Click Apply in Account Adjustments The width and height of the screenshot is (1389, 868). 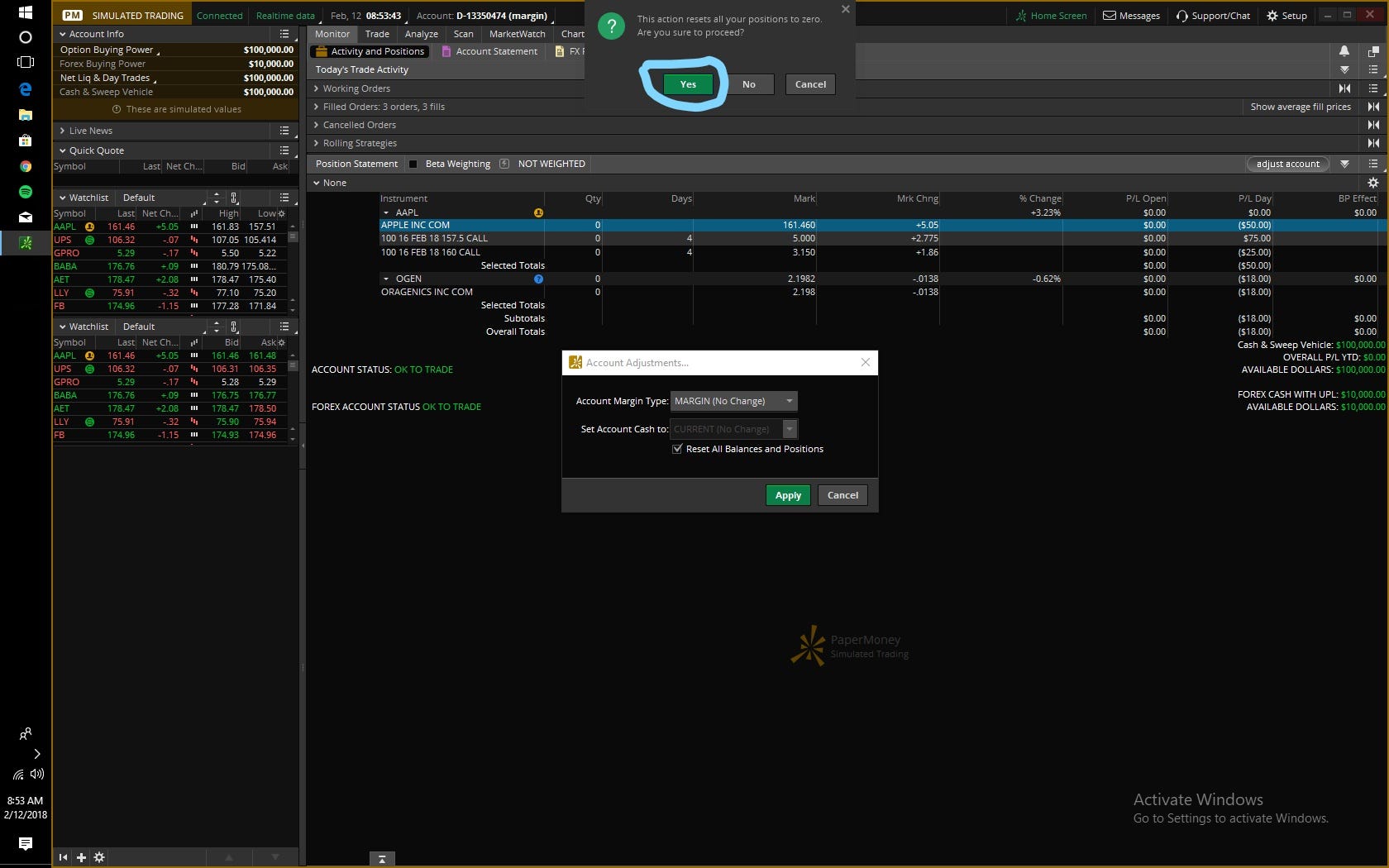(788, 495)
